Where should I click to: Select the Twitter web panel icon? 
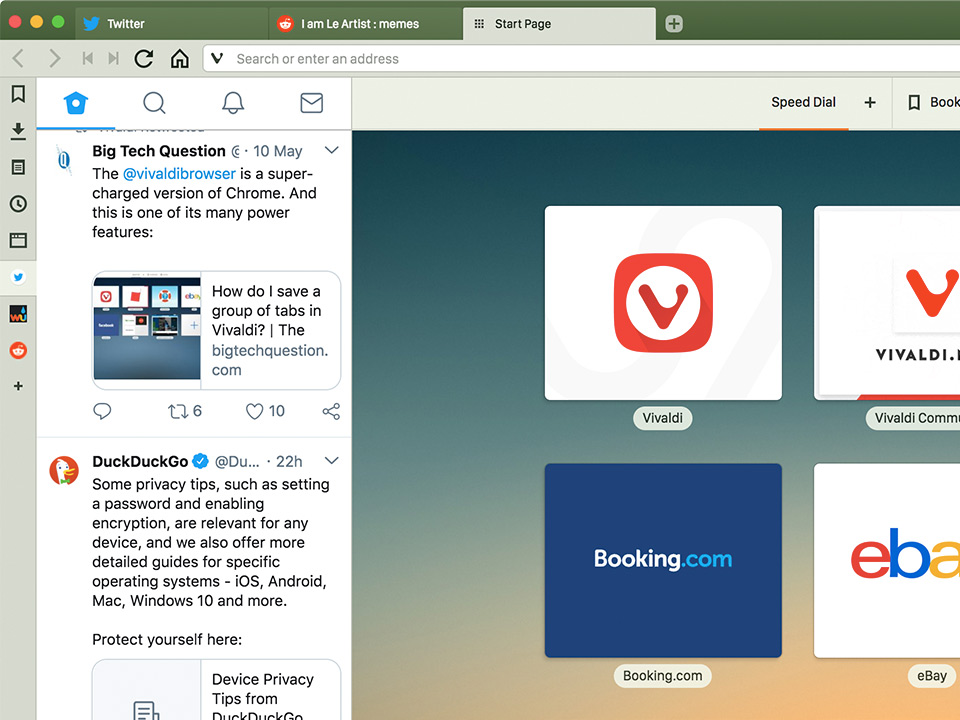(18, 277)
